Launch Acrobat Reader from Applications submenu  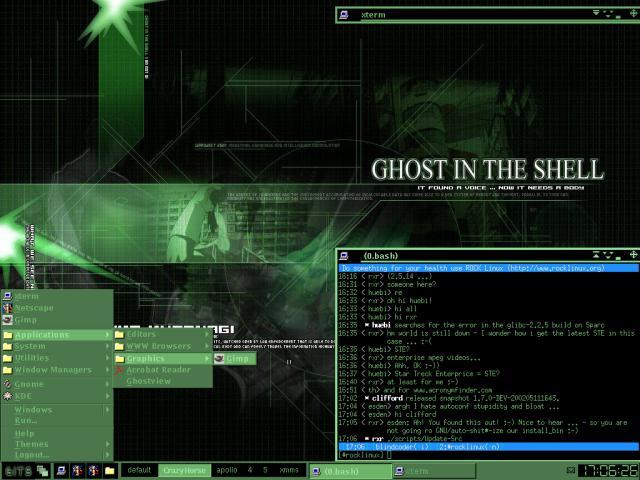click(x=163, y=370)
